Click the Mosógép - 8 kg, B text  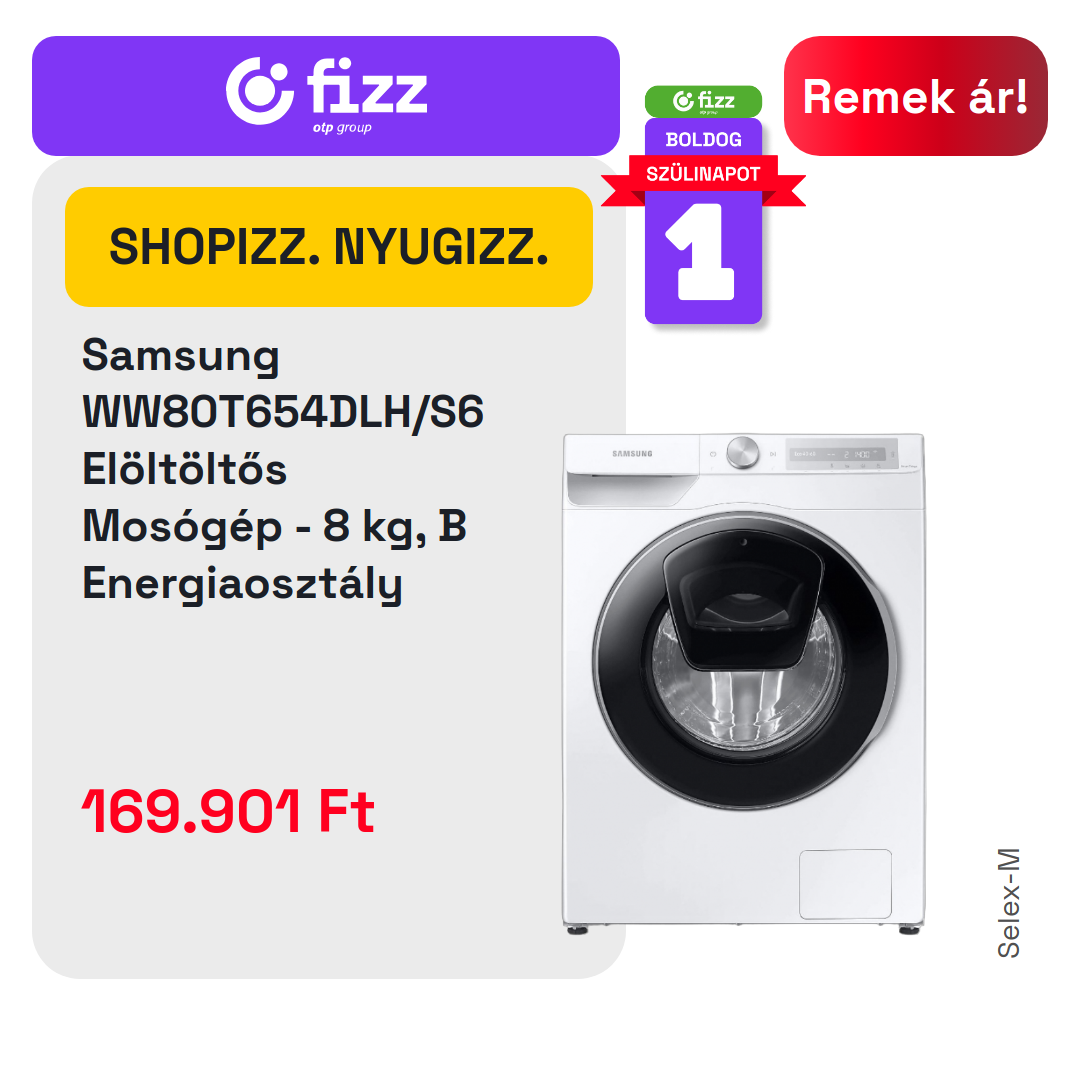(x=274, y=527)
